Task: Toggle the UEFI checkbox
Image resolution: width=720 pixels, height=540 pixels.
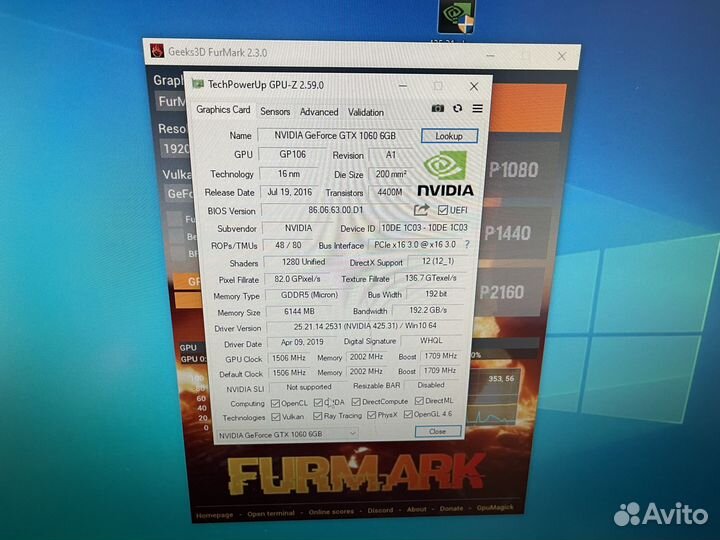Action: (443, 209)
